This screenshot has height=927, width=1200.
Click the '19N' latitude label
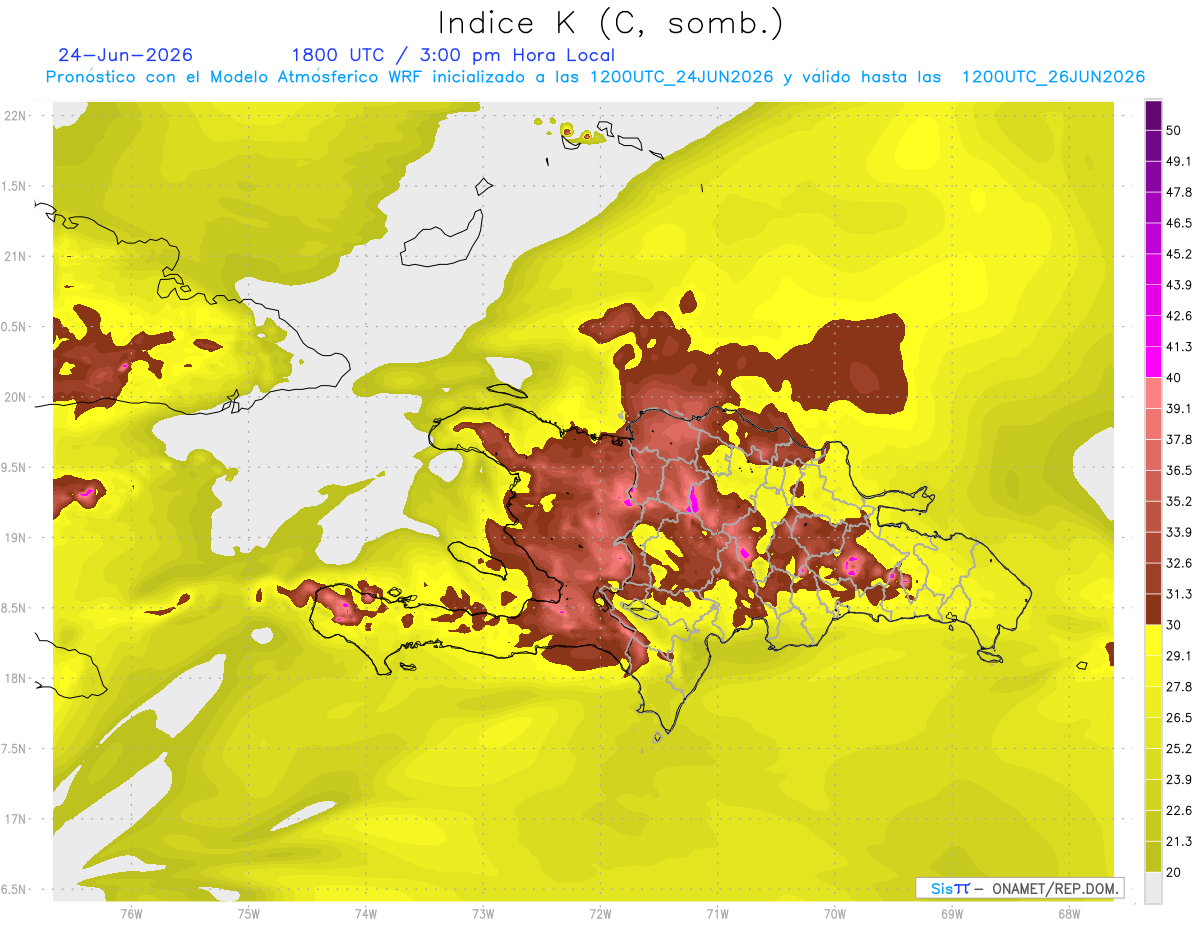17,537
